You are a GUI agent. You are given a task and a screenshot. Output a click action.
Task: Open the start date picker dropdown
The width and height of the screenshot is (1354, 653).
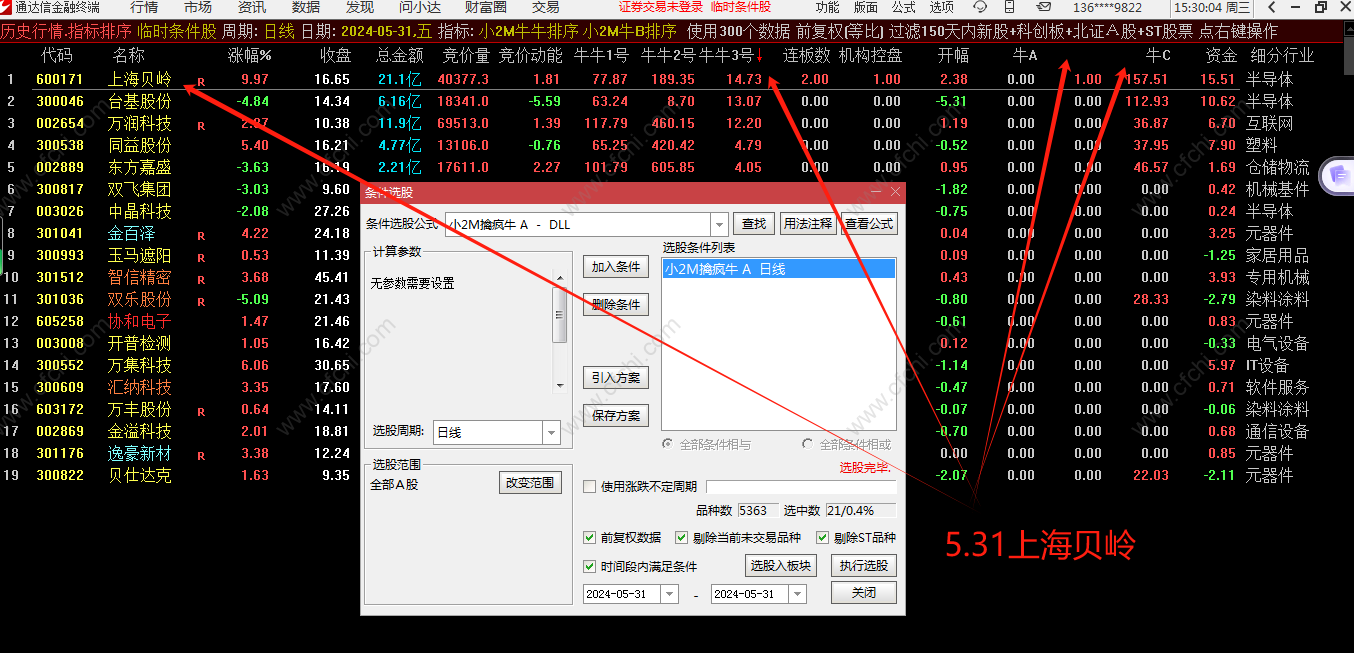(669, 594)
